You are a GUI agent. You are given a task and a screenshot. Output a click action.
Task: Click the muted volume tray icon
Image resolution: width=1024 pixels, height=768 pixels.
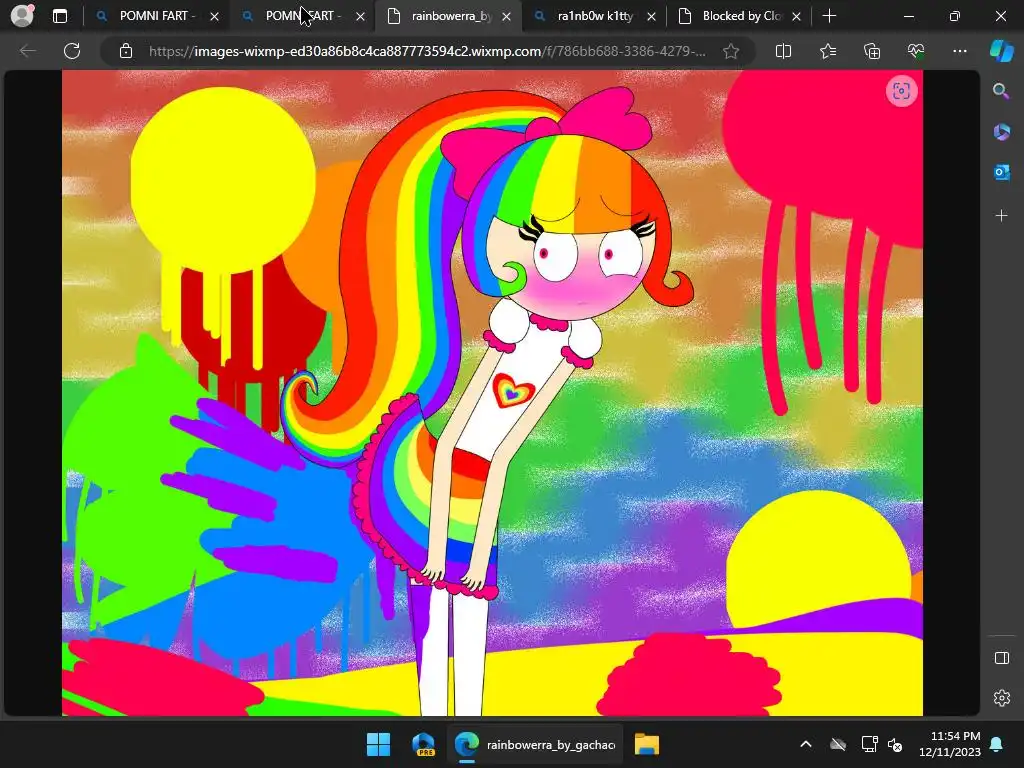895,744
